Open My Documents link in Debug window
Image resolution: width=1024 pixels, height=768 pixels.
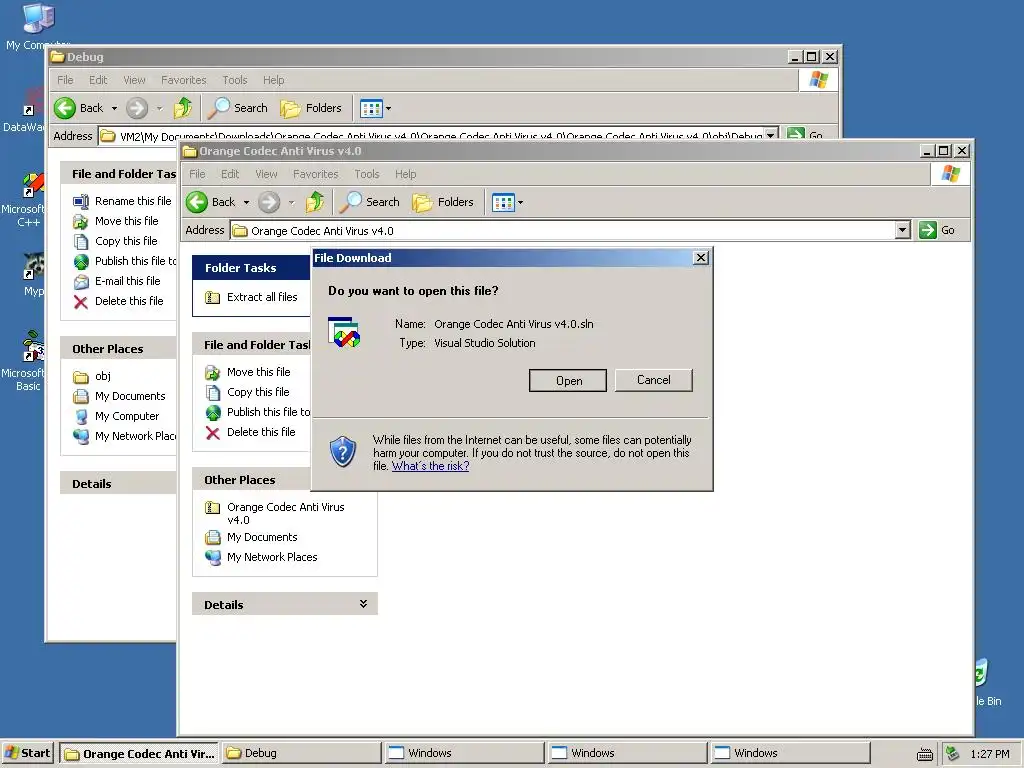click(119, 396)
